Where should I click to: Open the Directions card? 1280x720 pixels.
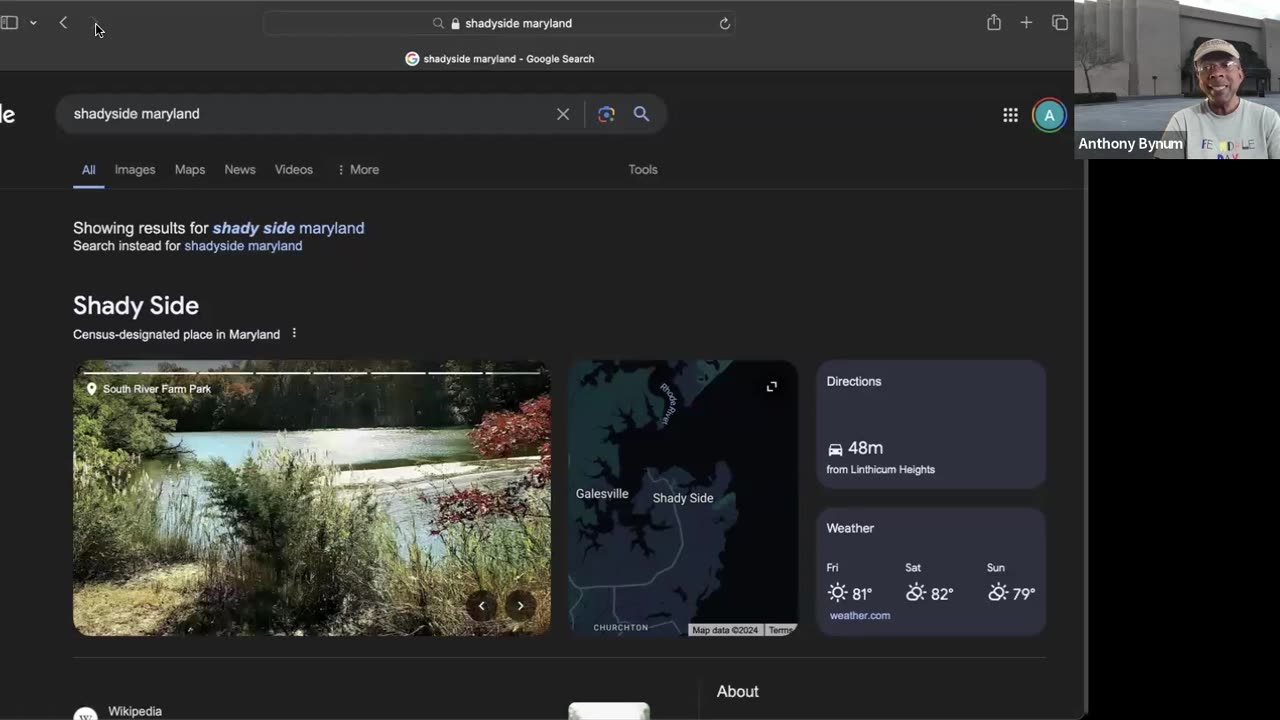click(x=931, y=424)
